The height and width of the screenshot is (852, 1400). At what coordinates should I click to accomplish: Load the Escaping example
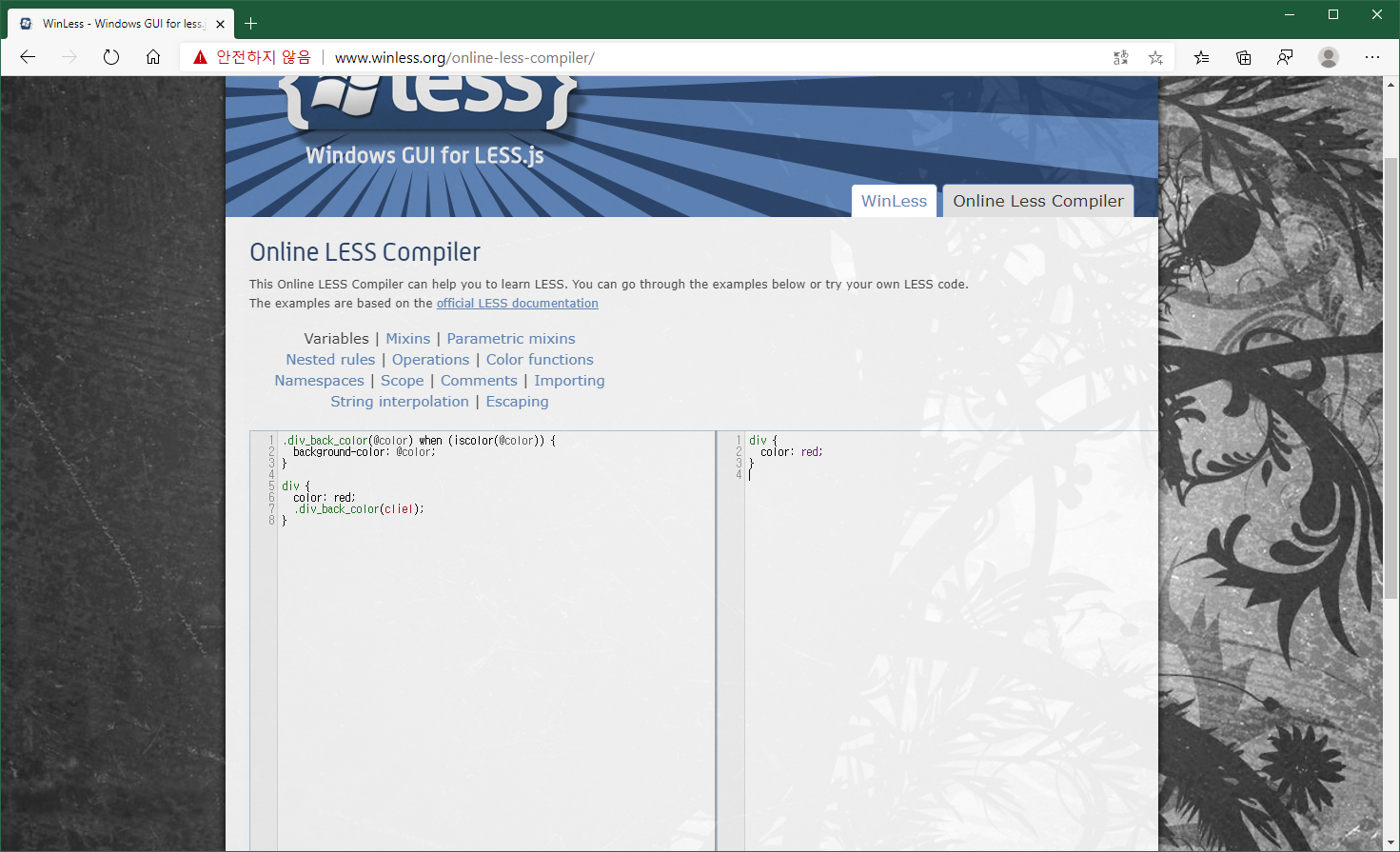click(x=517, y=401)
